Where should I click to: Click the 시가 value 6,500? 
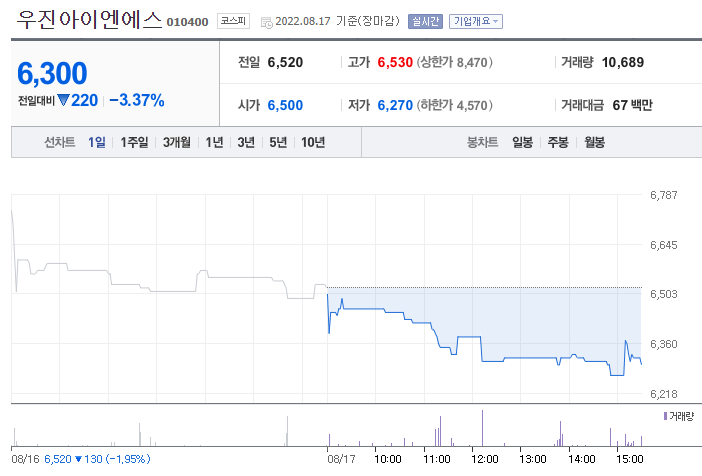pyautogui.click(x=285, y=105)
